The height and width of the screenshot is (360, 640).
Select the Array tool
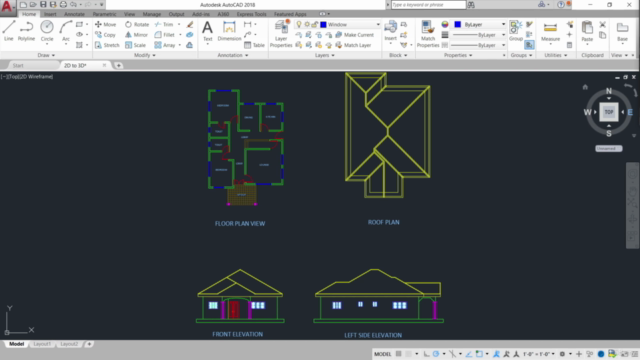[165, 45]
